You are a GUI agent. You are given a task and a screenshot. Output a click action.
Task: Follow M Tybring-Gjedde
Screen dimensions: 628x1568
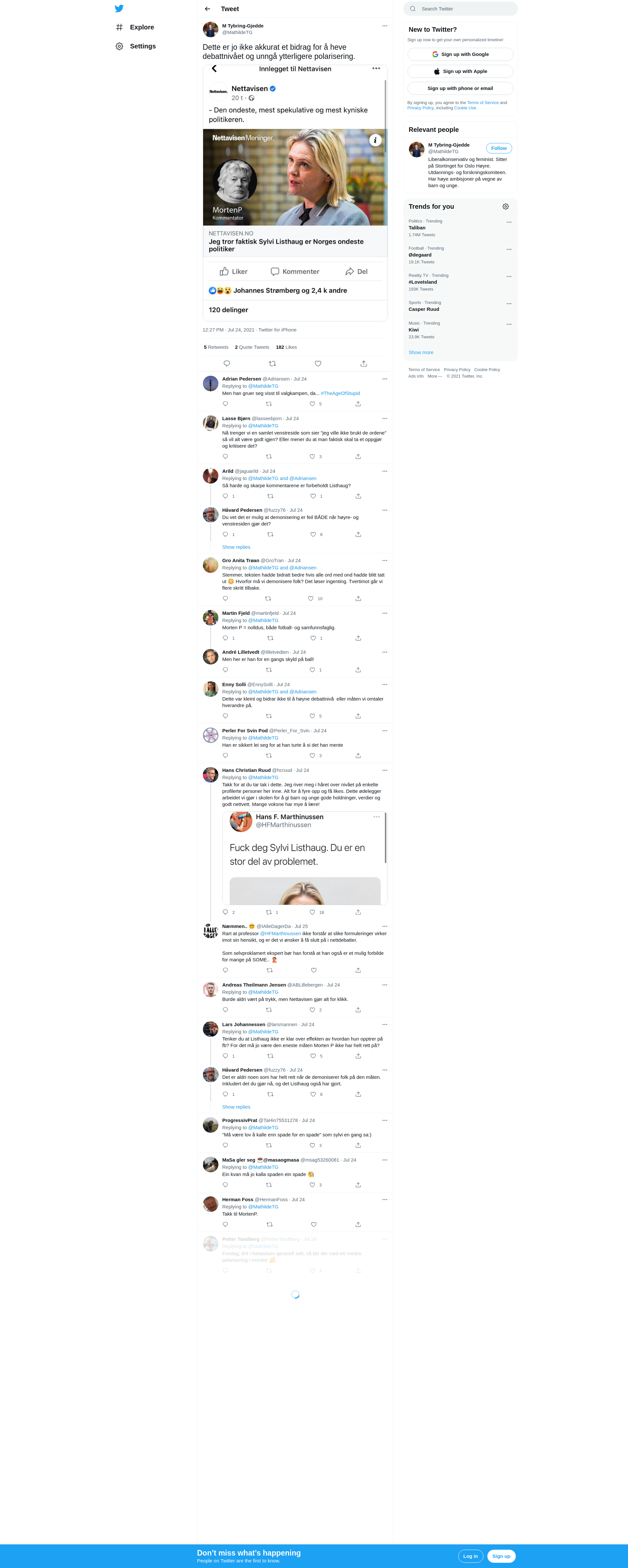499,148
